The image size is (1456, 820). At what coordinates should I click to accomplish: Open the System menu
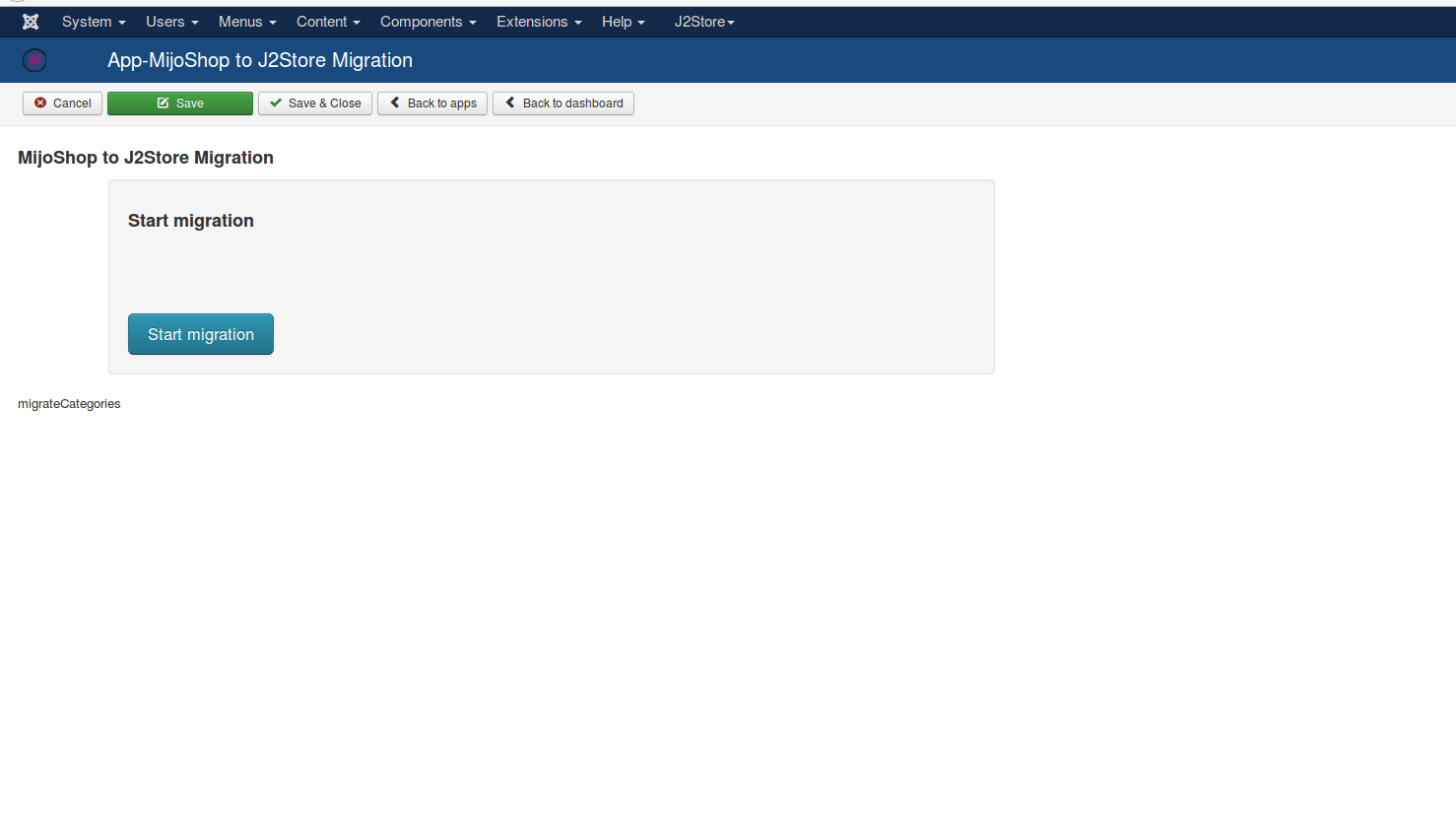[x=94, y=22]
